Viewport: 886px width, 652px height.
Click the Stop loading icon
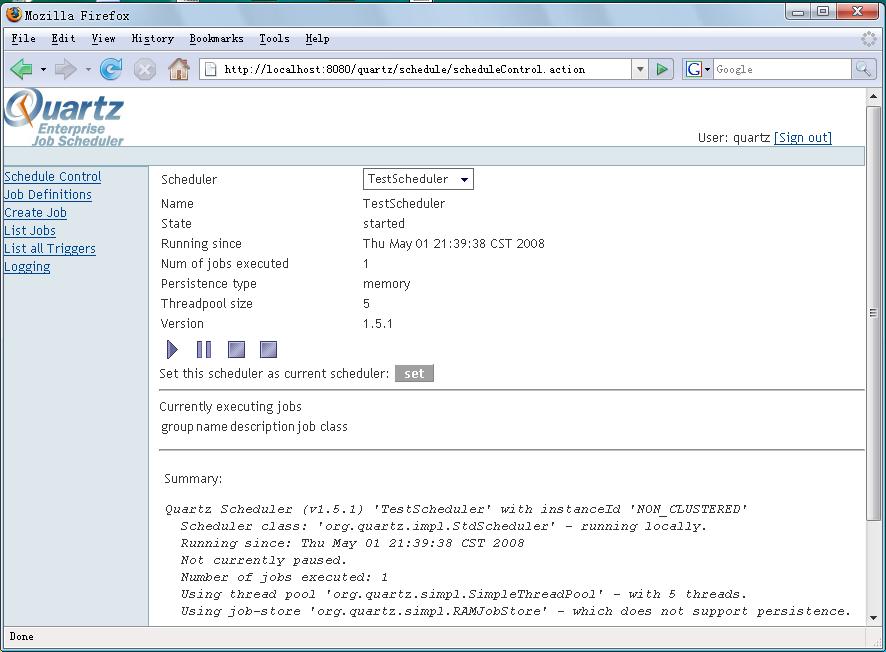click(x=145, y=69)
